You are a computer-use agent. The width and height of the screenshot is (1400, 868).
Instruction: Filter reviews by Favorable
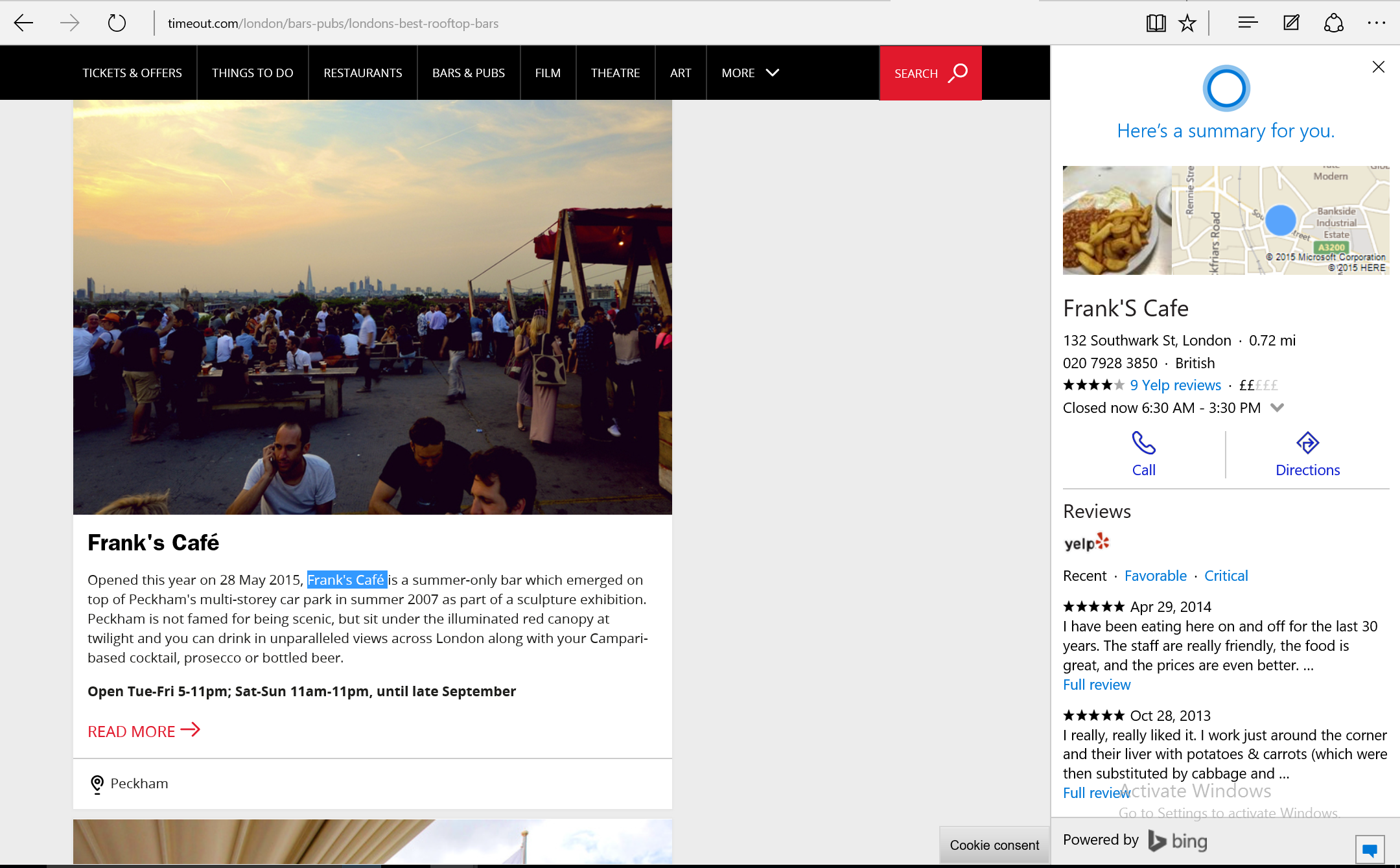coord(1156,576)
